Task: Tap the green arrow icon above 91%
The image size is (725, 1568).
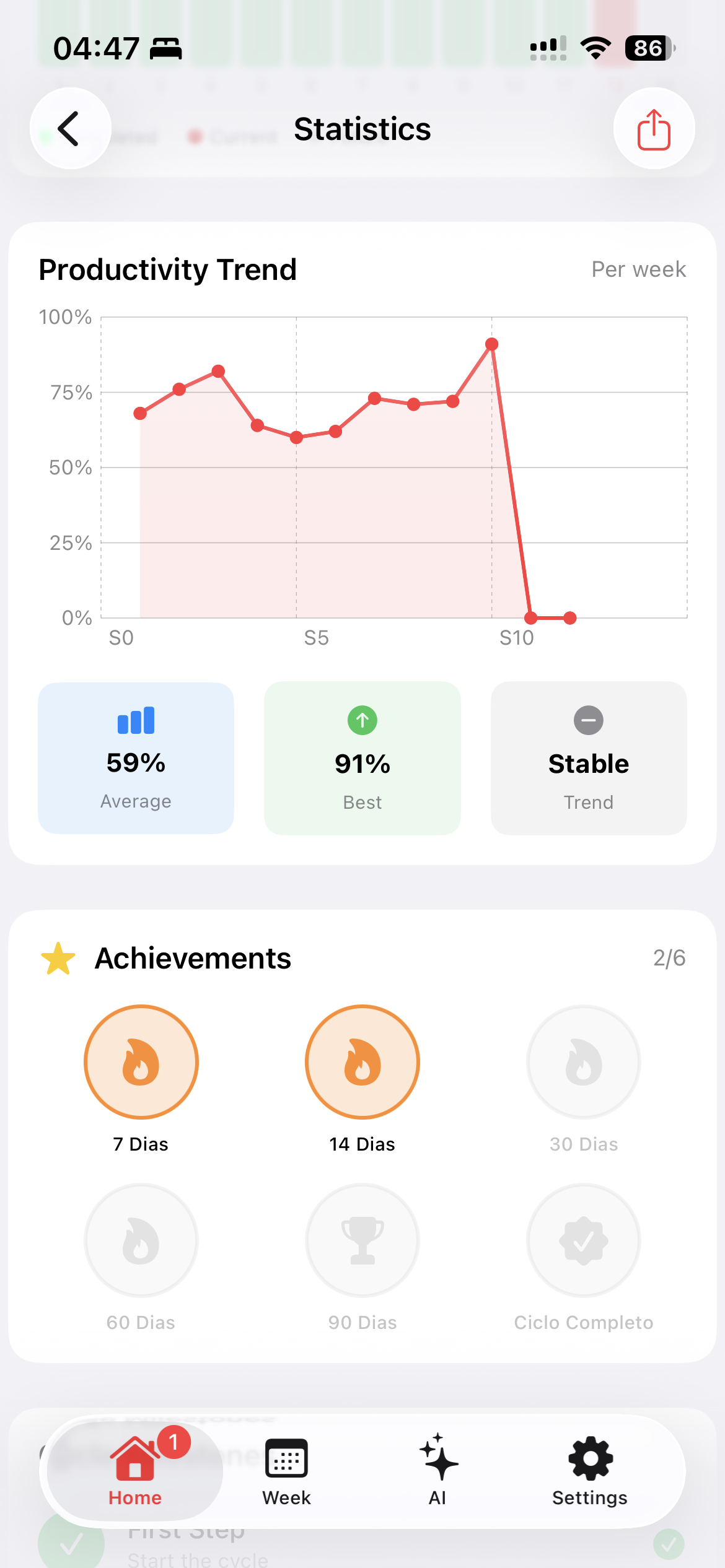Action: point(362,720)
